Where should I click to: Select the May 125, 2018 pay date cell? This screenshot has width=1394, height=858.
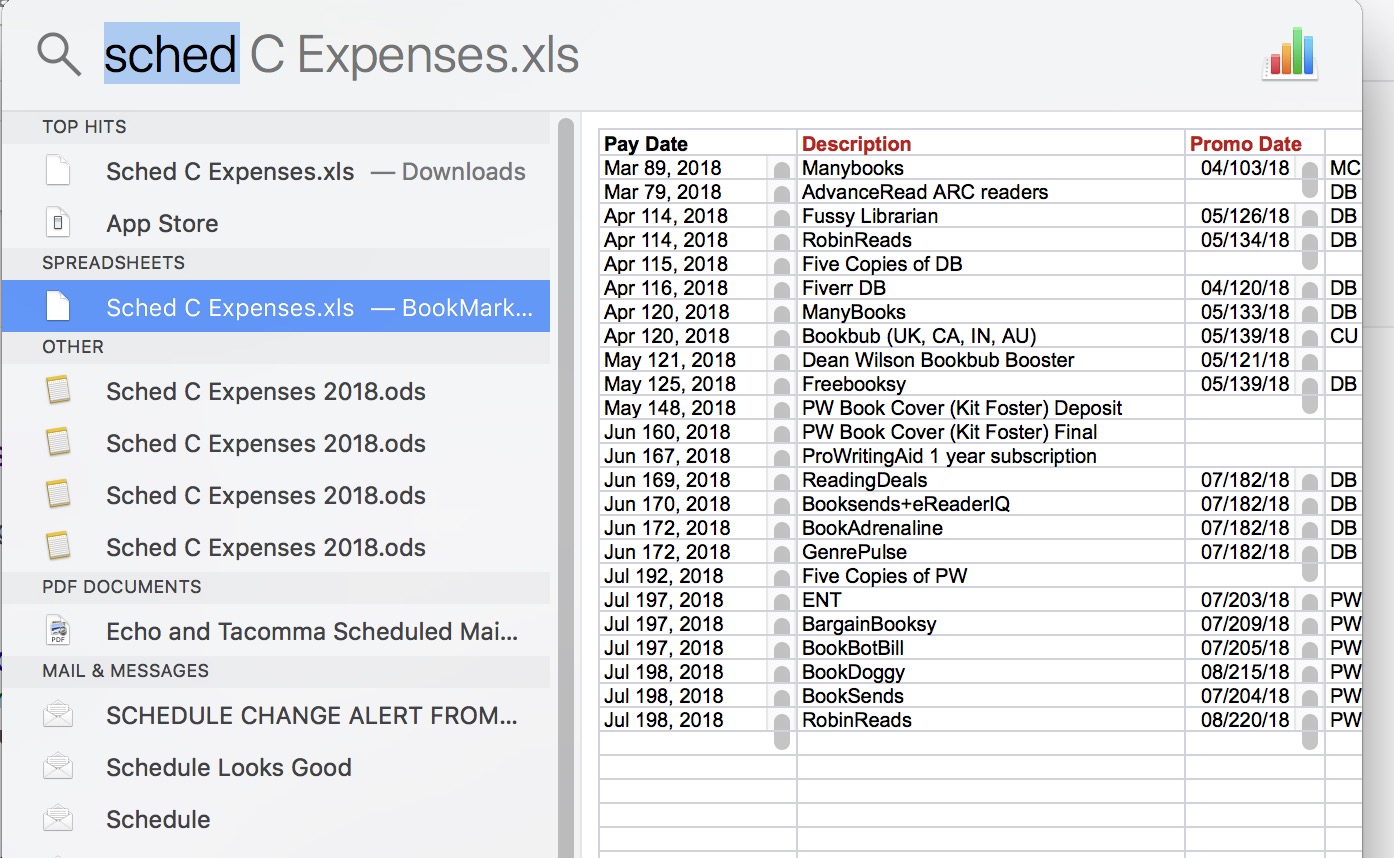(698, 384)
